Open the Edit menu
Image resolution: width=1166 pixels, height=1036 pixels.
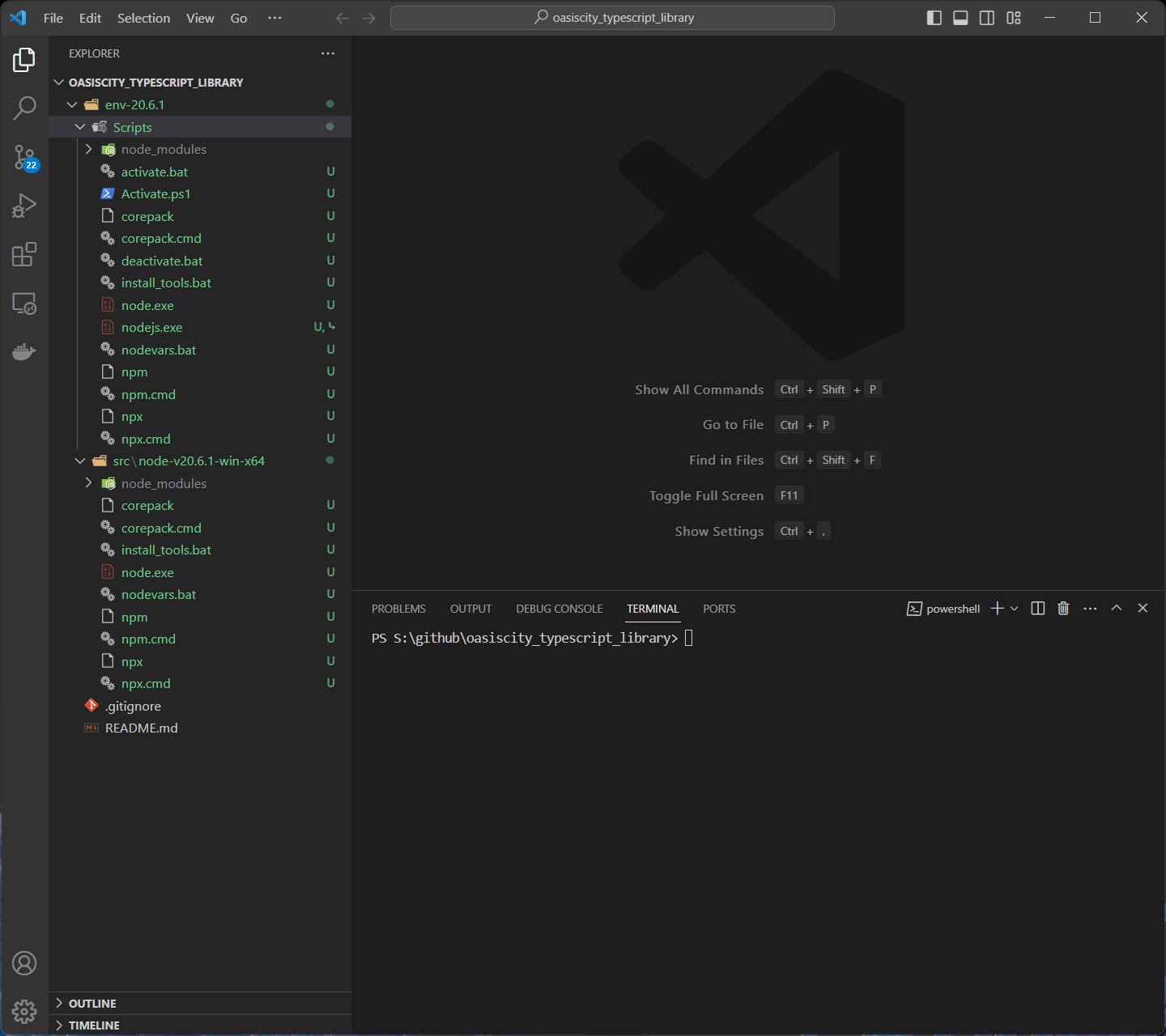(90, 18)
